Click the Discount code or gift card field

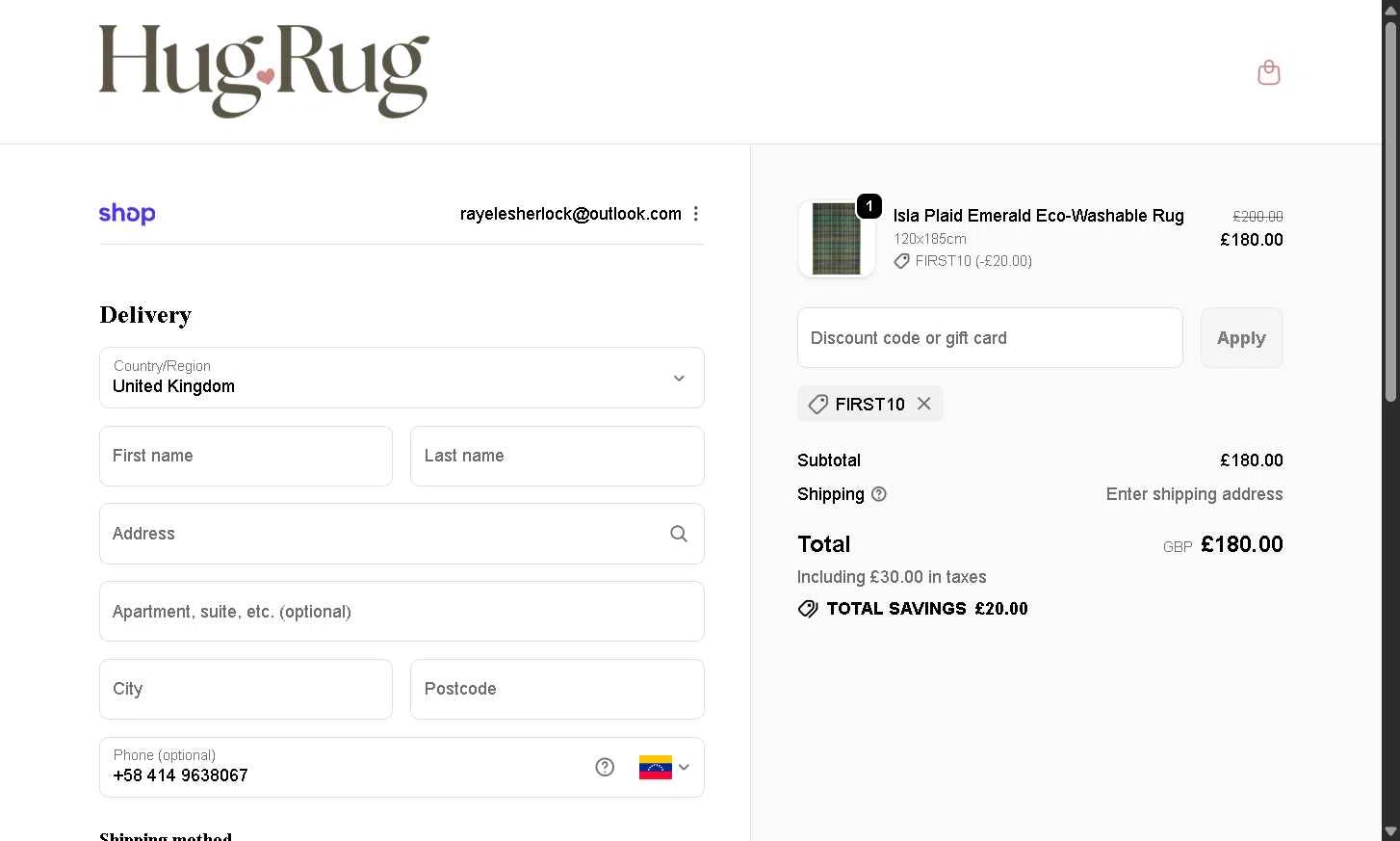pyautogui.click(x=990, y=338)
